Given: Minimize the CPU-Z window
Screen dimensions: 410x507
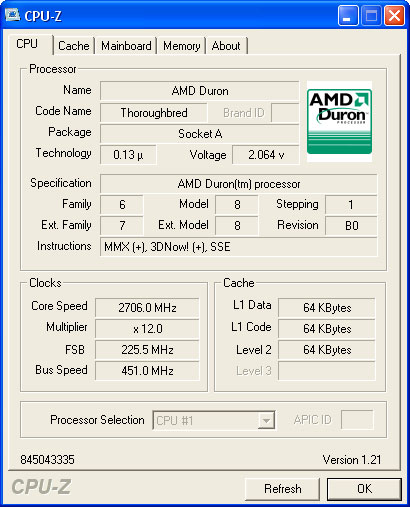Looking at the screenshot, I should (x=348, y=16).
